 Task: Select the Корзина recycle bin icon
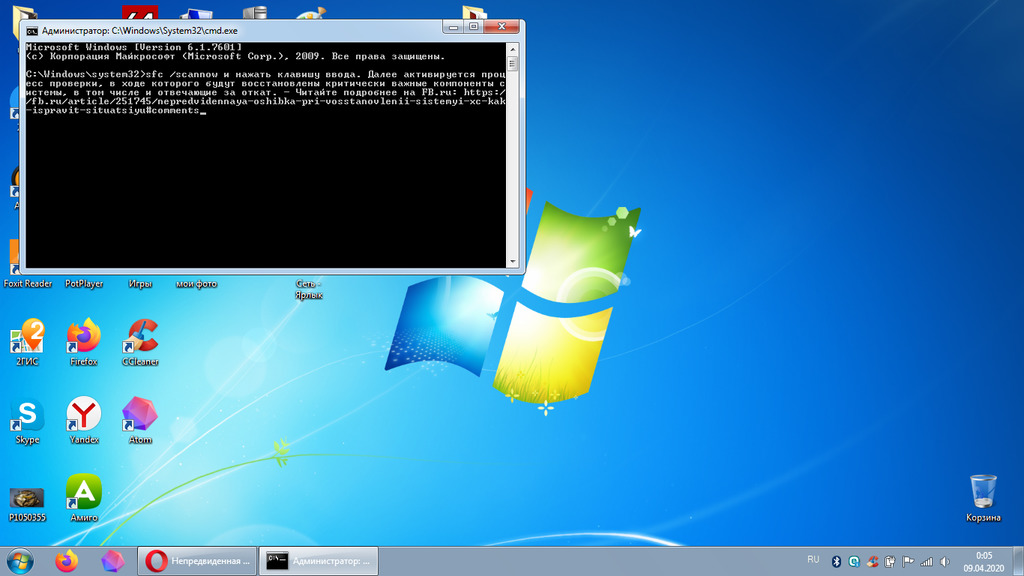tap(983, 498)
